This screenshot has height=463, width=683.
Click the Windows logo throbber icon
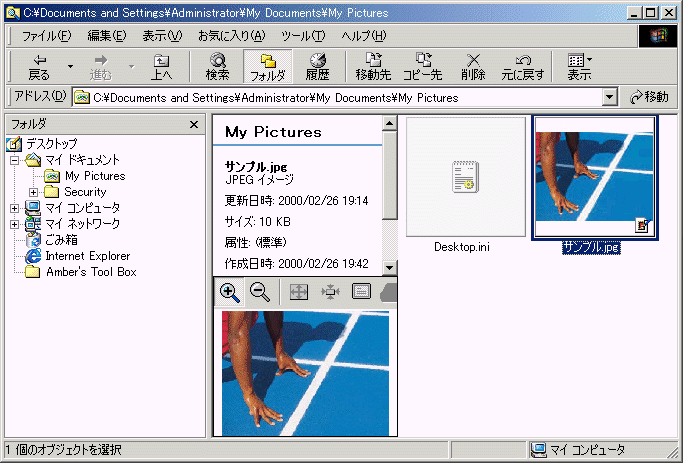point(658,36)
